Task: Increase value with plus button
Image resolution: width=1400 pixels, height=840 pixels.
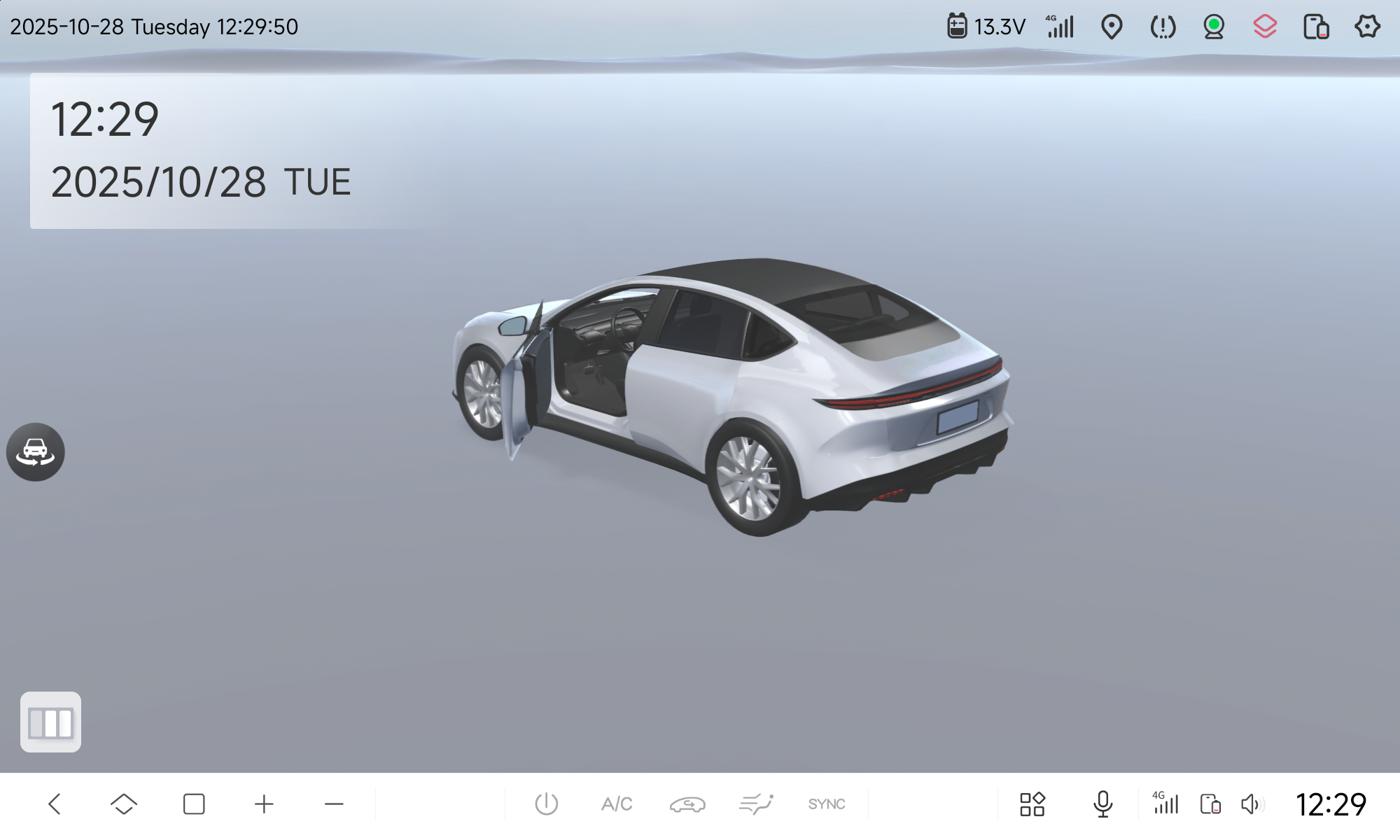Action: click(x=264, y=804)
